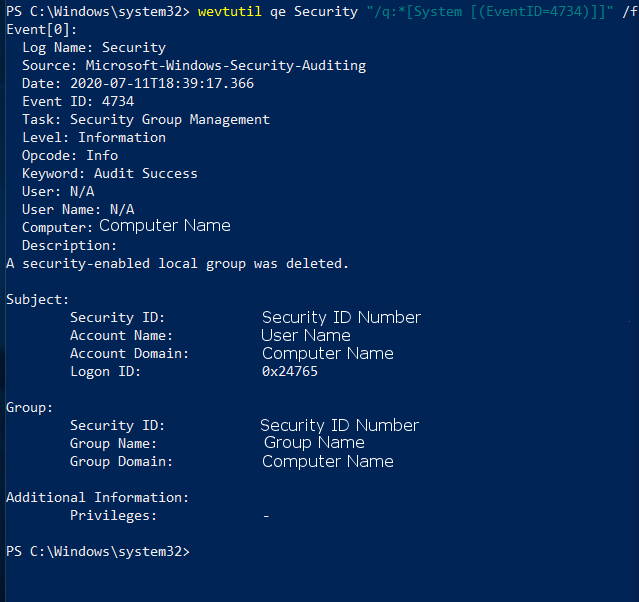
Task: Click the Opcode: Info line
Action: pyautogui.click(x=70, y=156)
